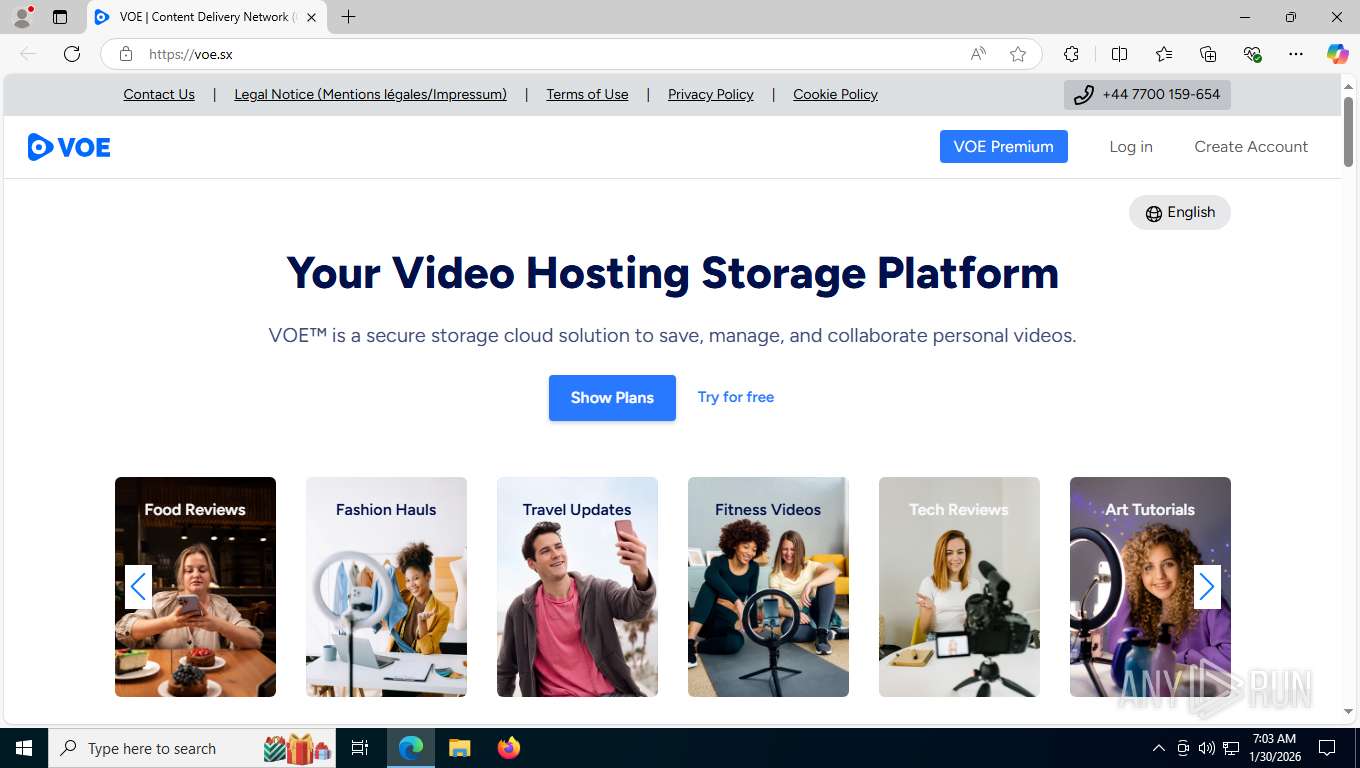Go to Create Account
The width and height of the screenshot is (1360, 768).
tap(1251, 146)
